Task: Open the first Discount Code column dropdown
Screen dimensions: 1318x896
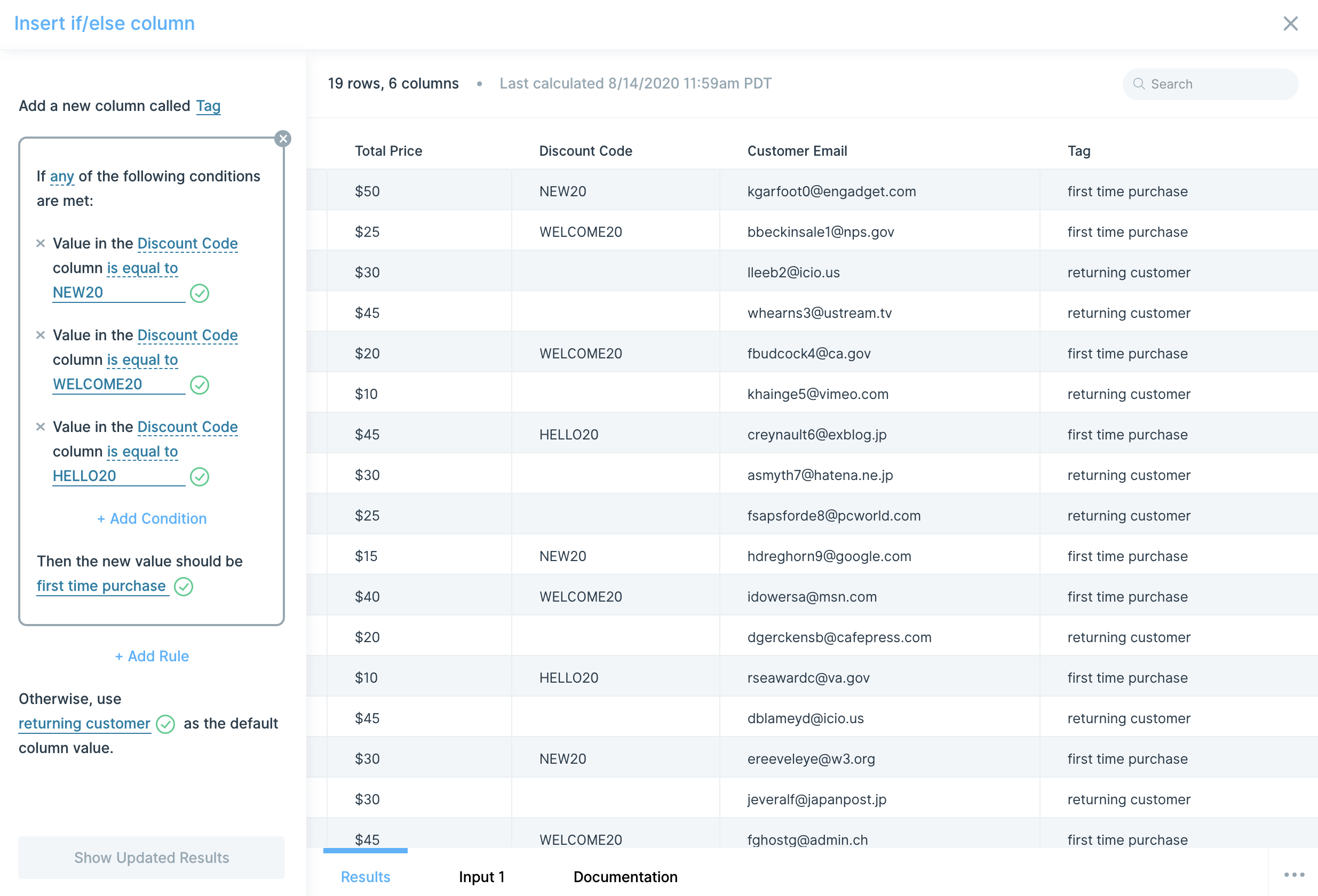Action: coord(187,244)
